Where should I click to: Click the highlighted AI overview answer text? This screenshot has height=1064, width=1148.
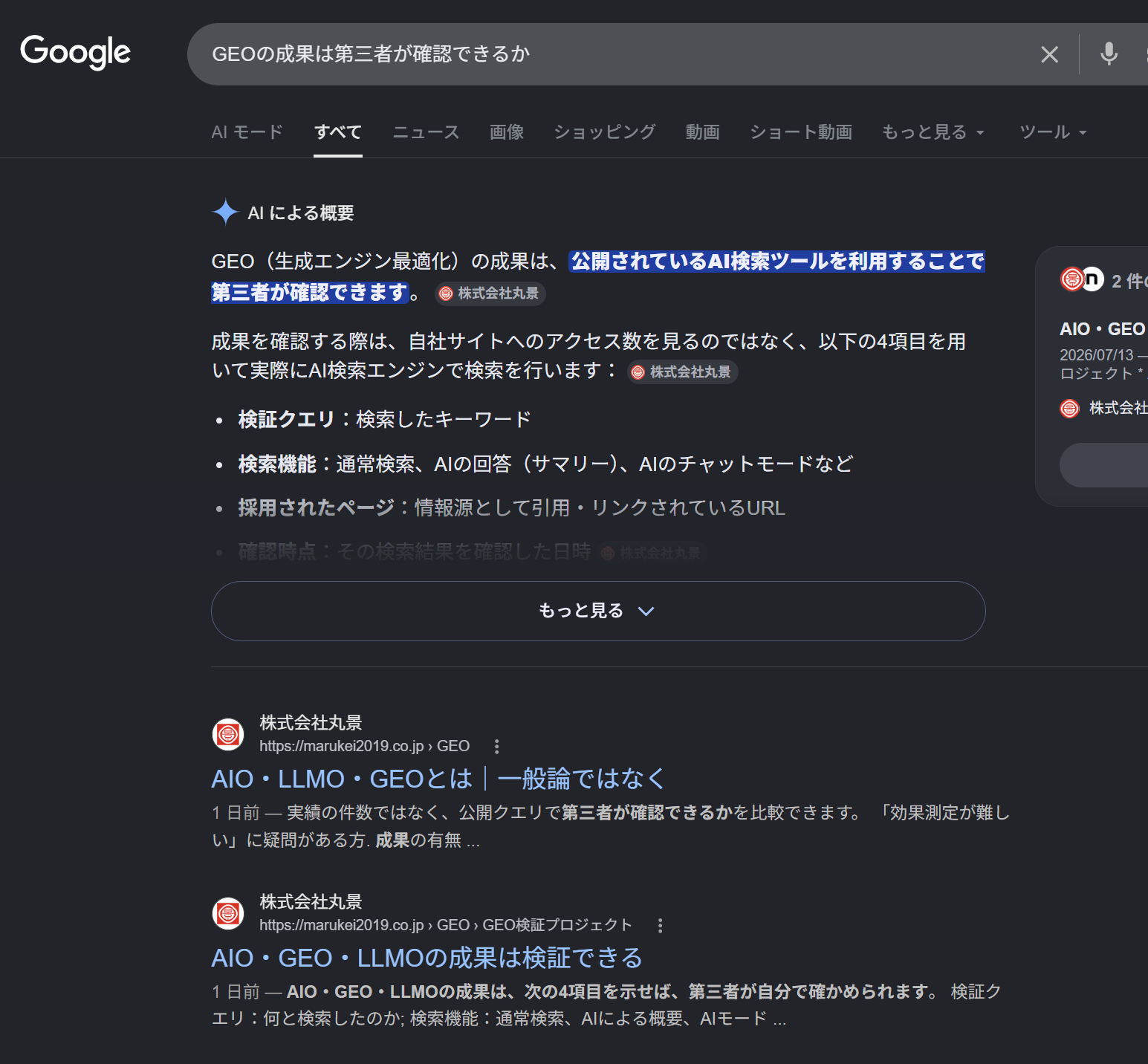click(x=598, y=276)
